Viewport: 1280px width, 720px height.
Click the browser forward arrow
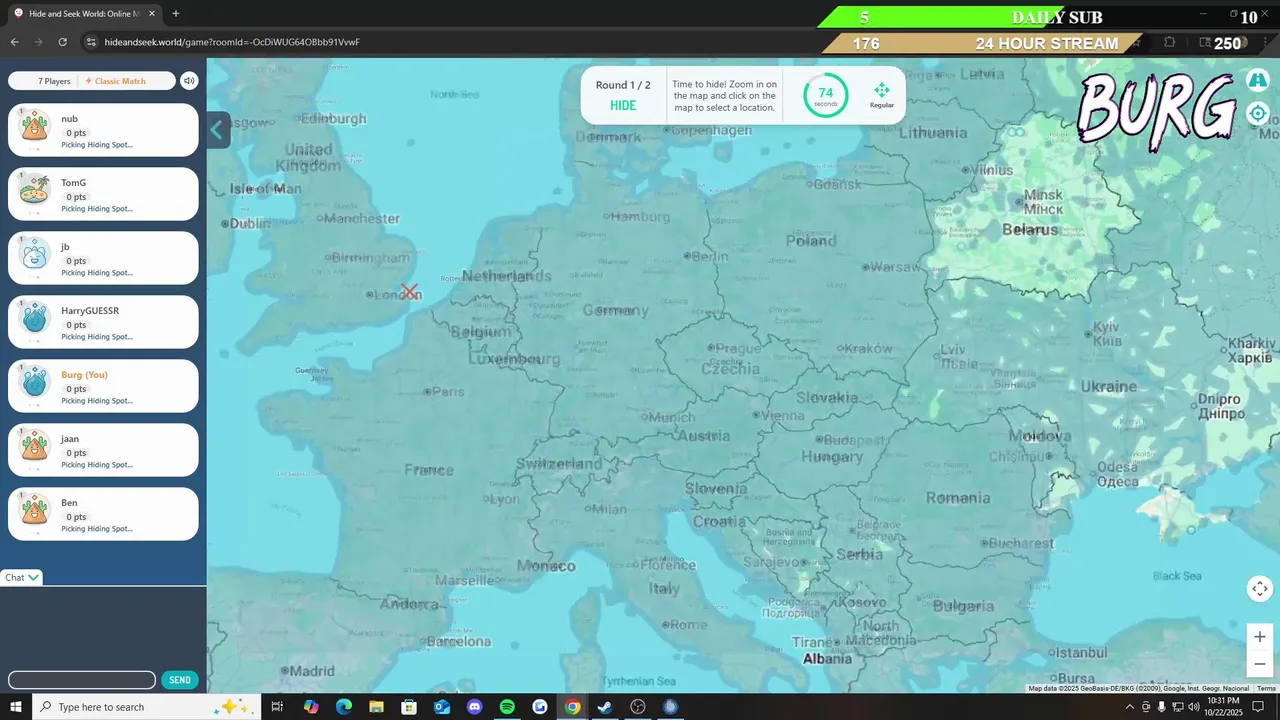[39, 42]
